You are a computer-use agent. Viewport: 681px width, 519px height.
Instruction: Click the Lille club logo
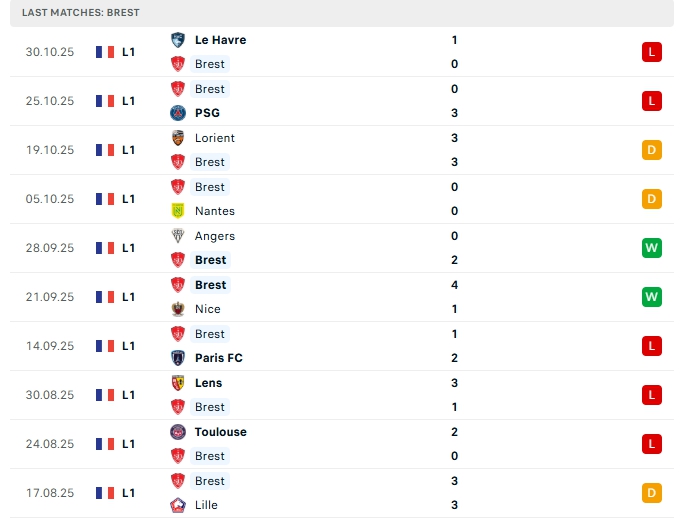[x=178, y=505]
